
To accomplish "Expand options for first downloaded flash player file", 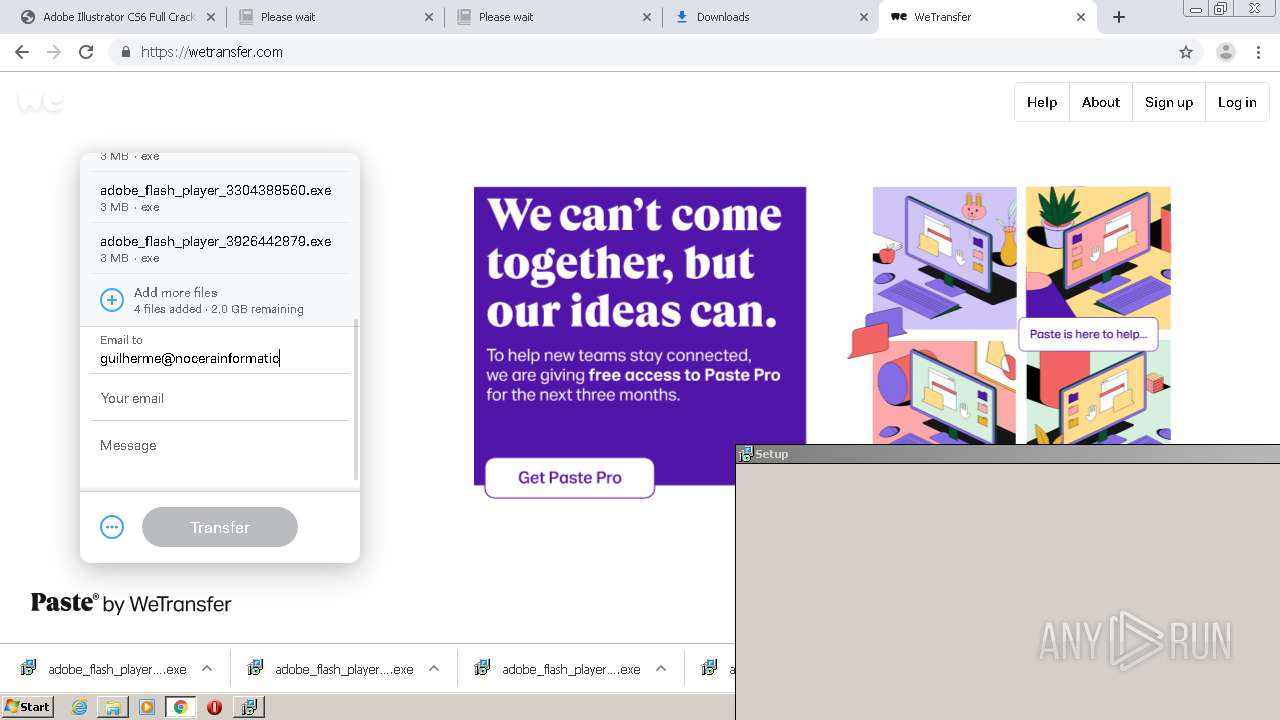I will [x=207, y=669].
